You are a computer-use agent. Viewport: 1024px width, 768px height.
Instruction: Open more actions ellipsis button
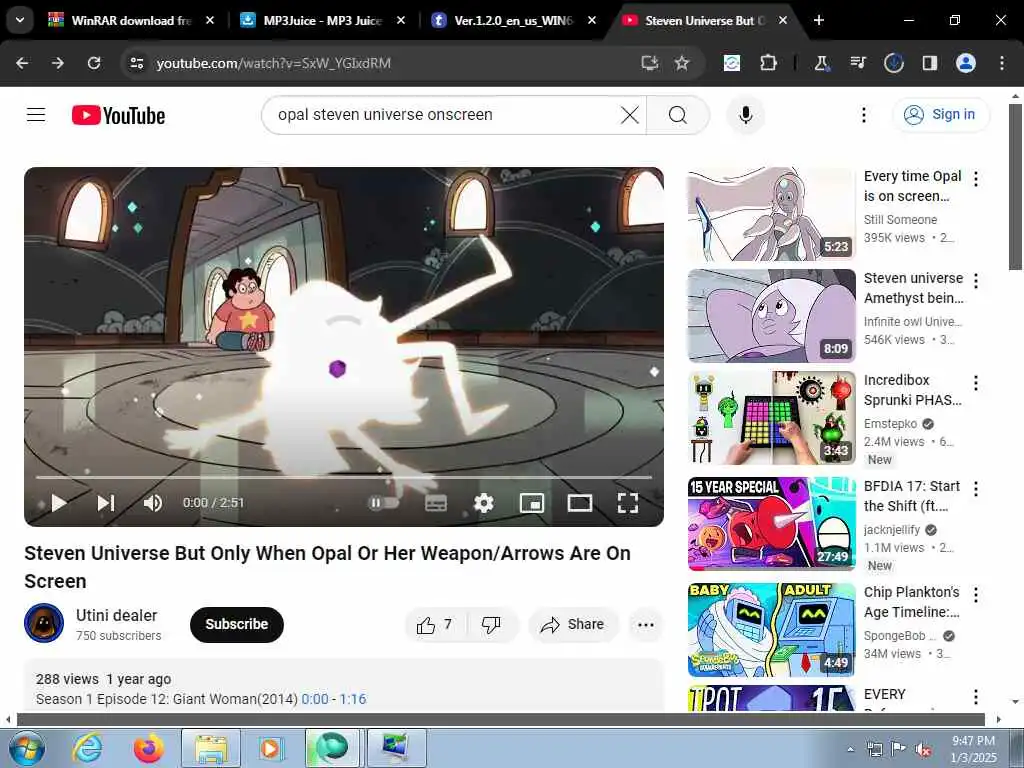coord(645,625)
